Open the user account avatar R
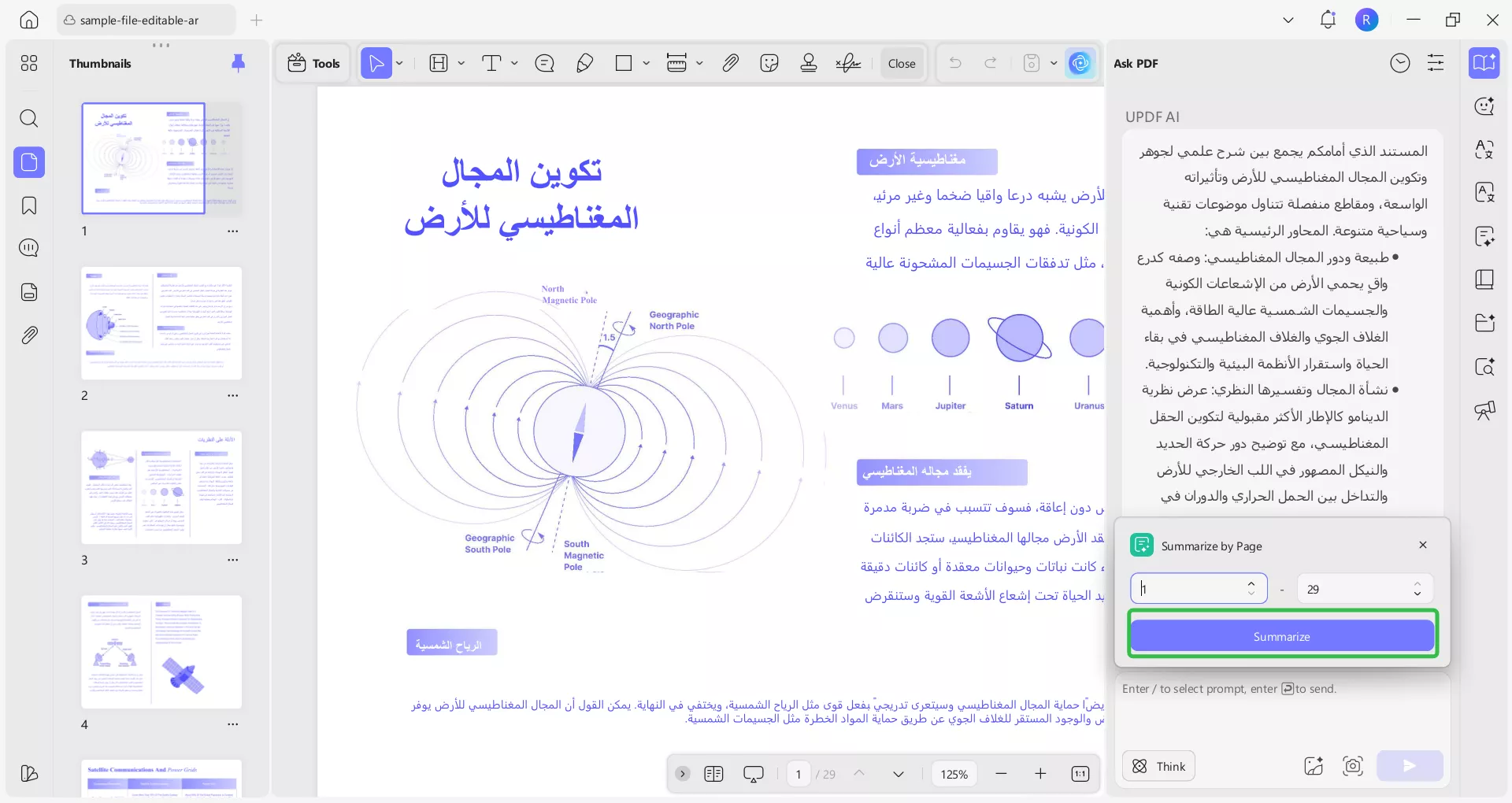The width and height of the screenshot is (1512, 803). (1366, 20)
